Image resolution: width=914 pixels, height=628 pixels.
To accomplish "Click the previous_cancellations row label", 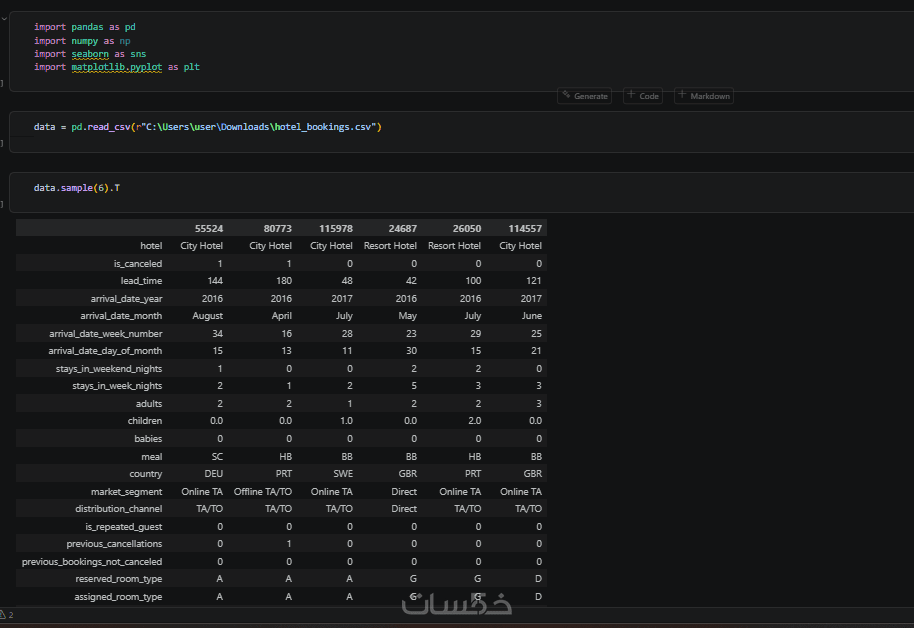I will 114,544.
